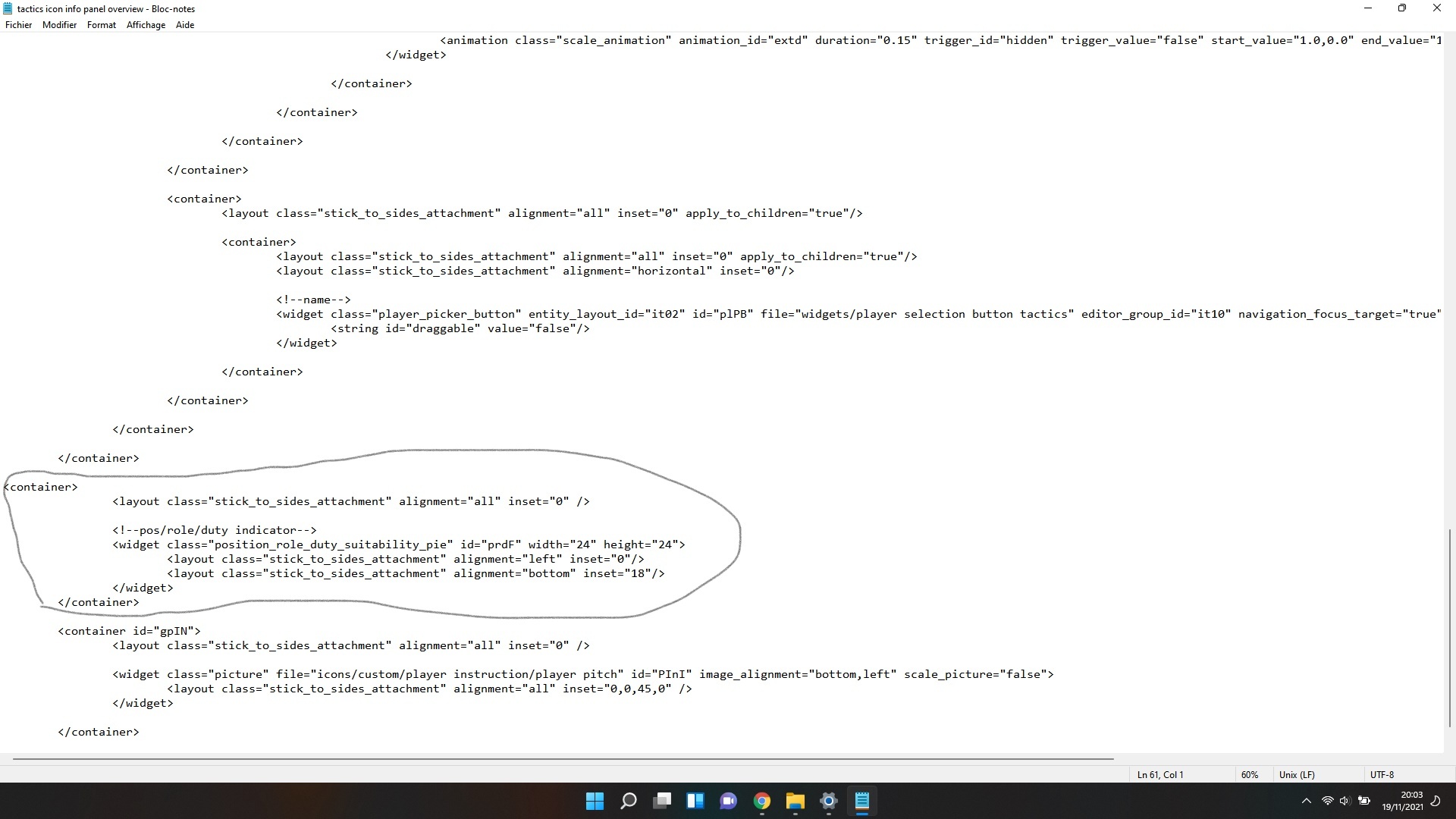Open Task View from the taskbar
The image size is (1456, 819).
(662, 801)
